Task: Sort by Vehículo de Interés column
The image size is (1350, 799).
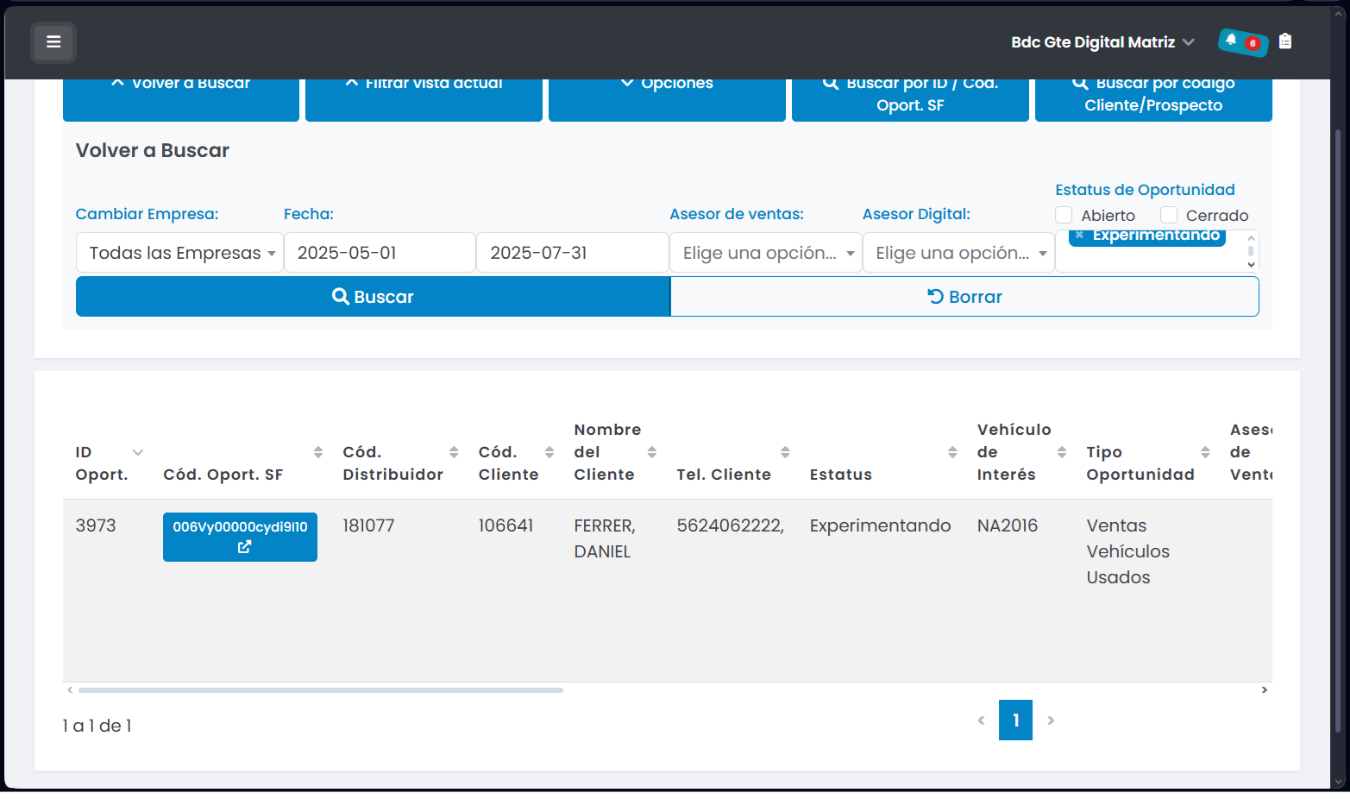Action: point(1062,452)
